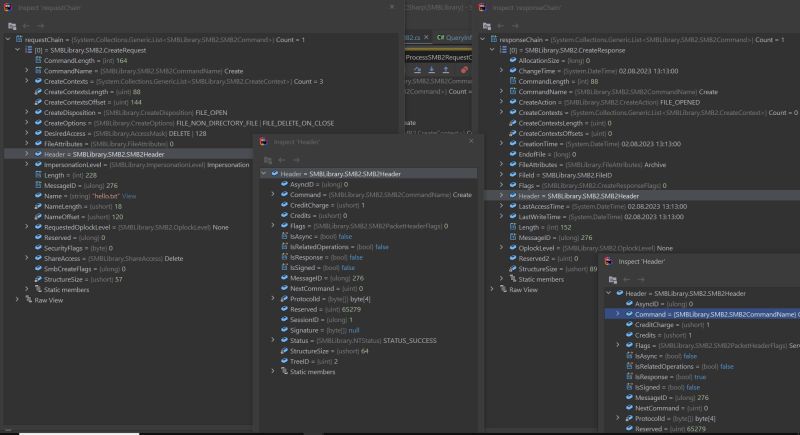Click the Step Out debugger icon in the background window
Viewport: 800px width, 435px height.
coord(445,70)
